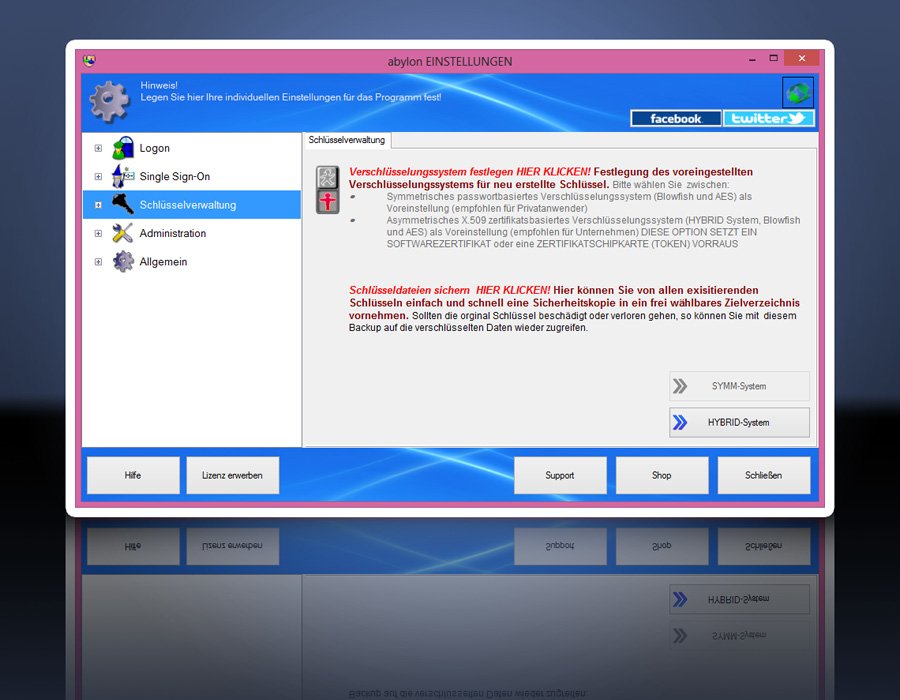This screenshot has width=900, height=700.
Task: Maximize the abylon EINSTELLUNGEN window
Action: tap(773, 59)
